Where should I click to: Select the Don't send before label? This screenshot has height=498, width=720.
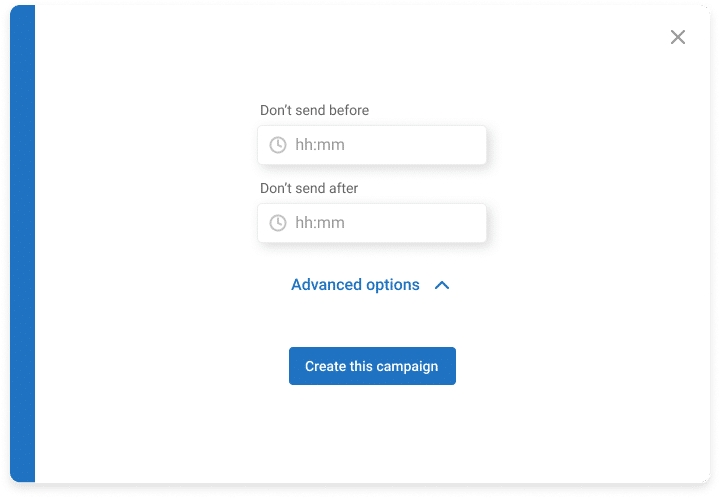click(315, 110)
